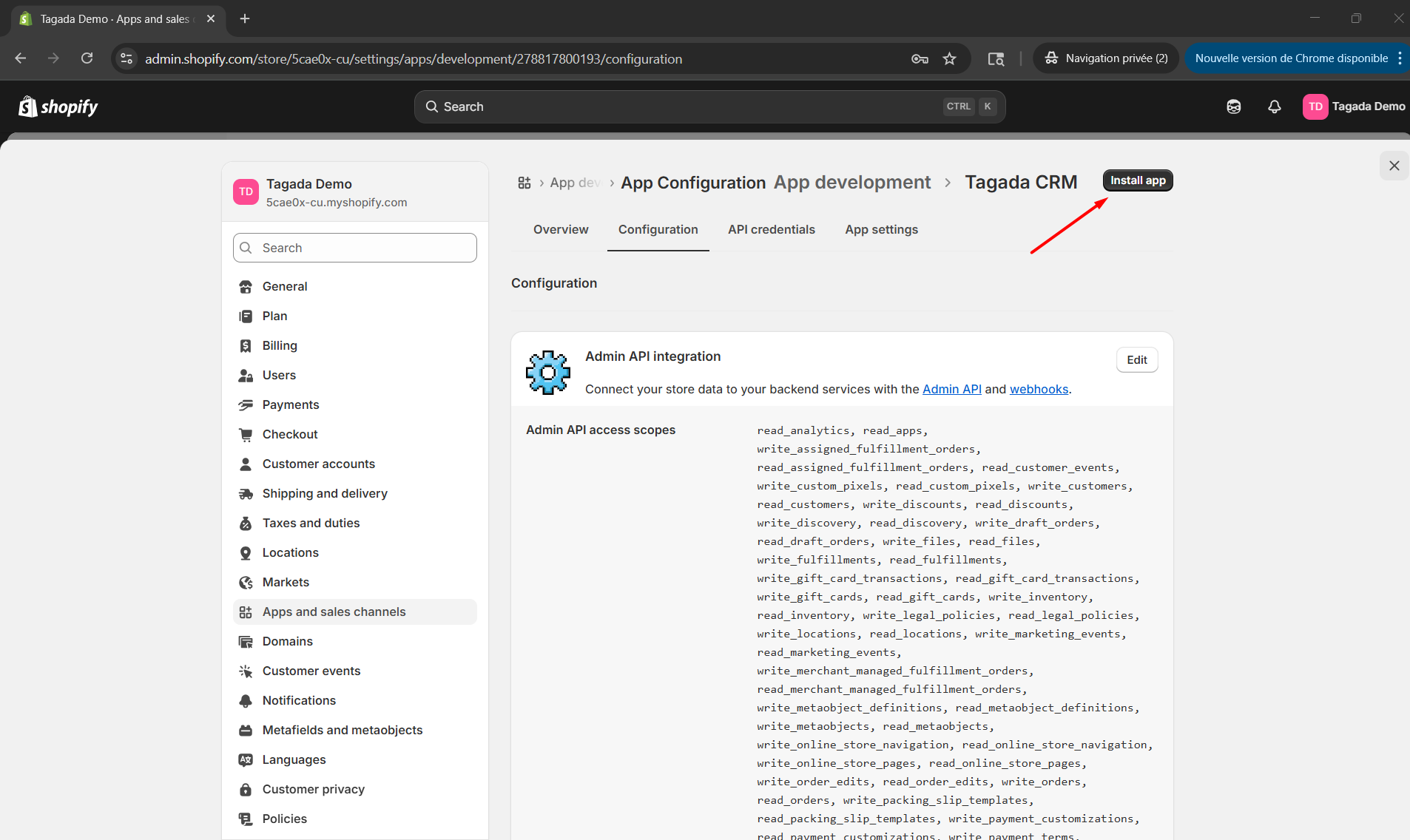Select the Customer events icon
1410x840 pixels.
coord(246,671)
